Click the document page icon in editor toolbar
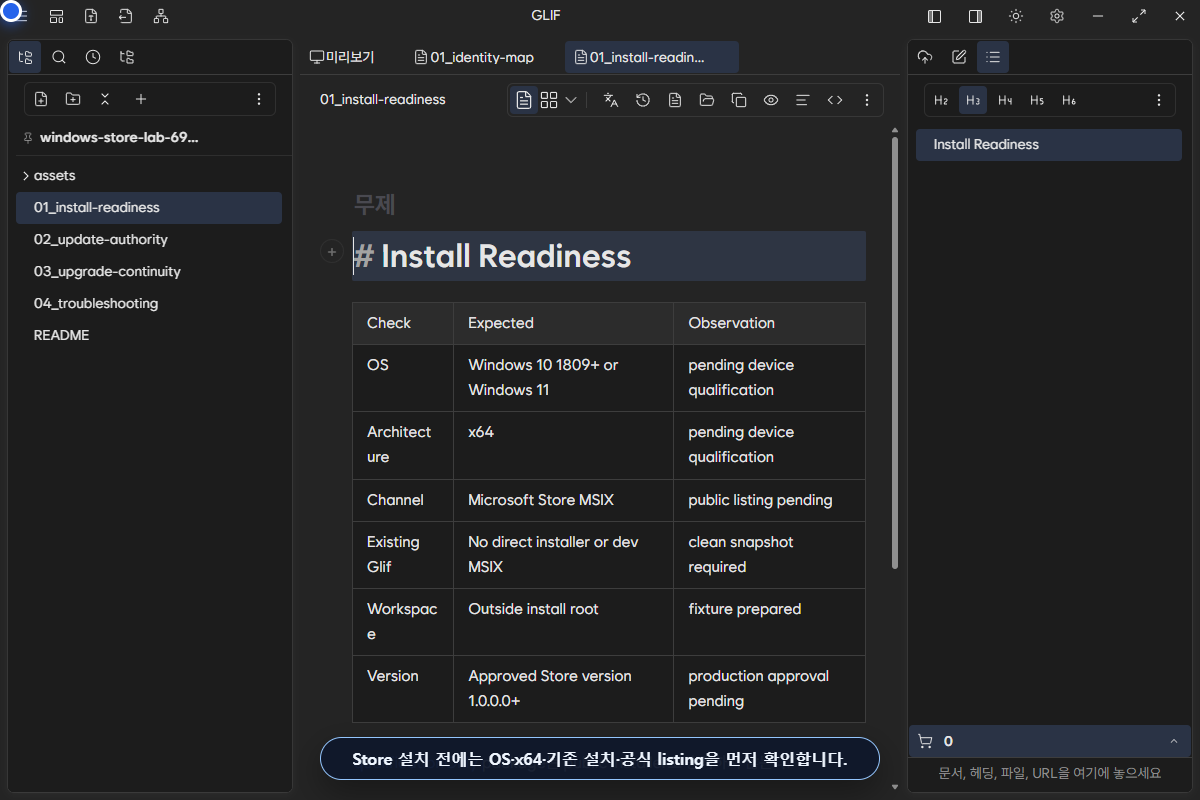The width and height of the screenshot is (1200, 800). 675,100
